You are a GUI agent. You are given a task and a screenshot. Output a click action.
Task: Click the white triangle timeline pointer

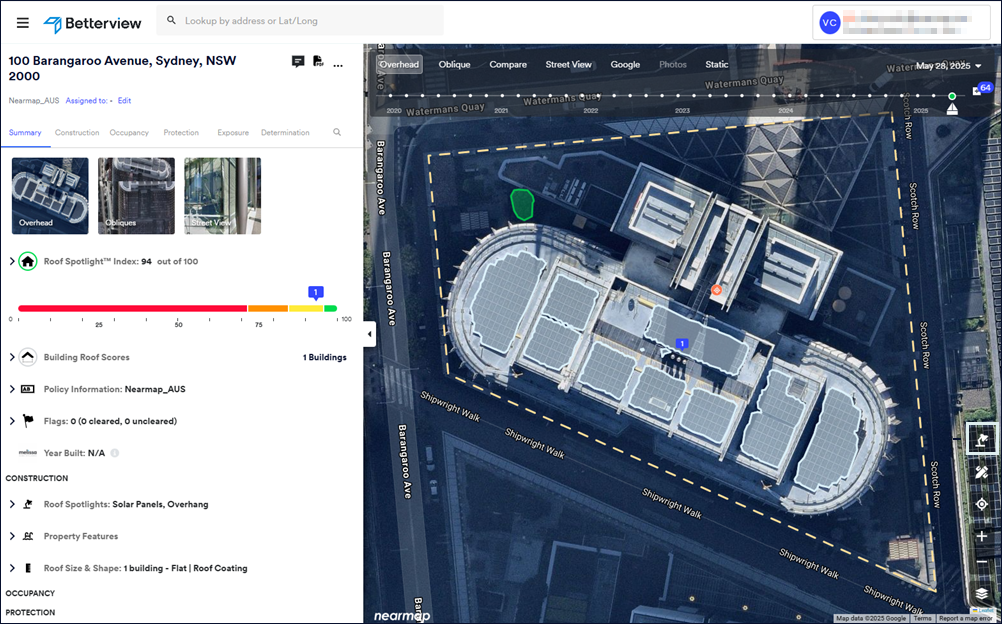[x=952, y=109]
